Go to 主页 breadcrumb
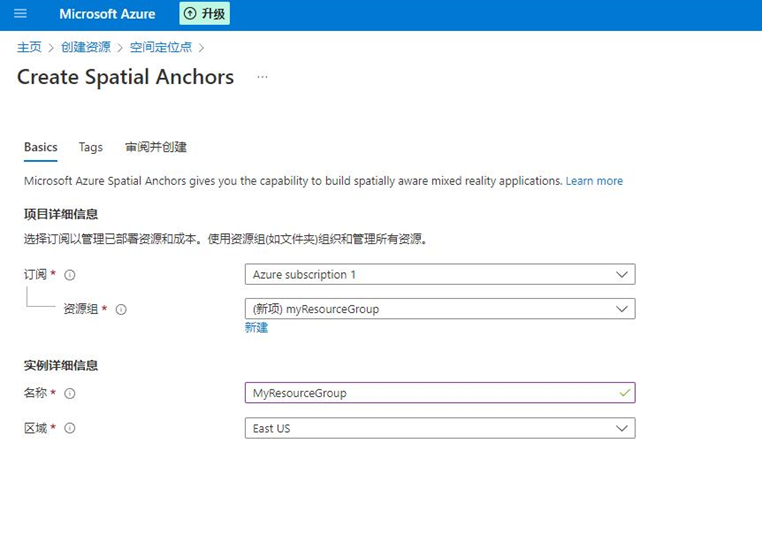The height and width of the screenshot is (558, 762). pyautogui.click(x=29, y=47)
